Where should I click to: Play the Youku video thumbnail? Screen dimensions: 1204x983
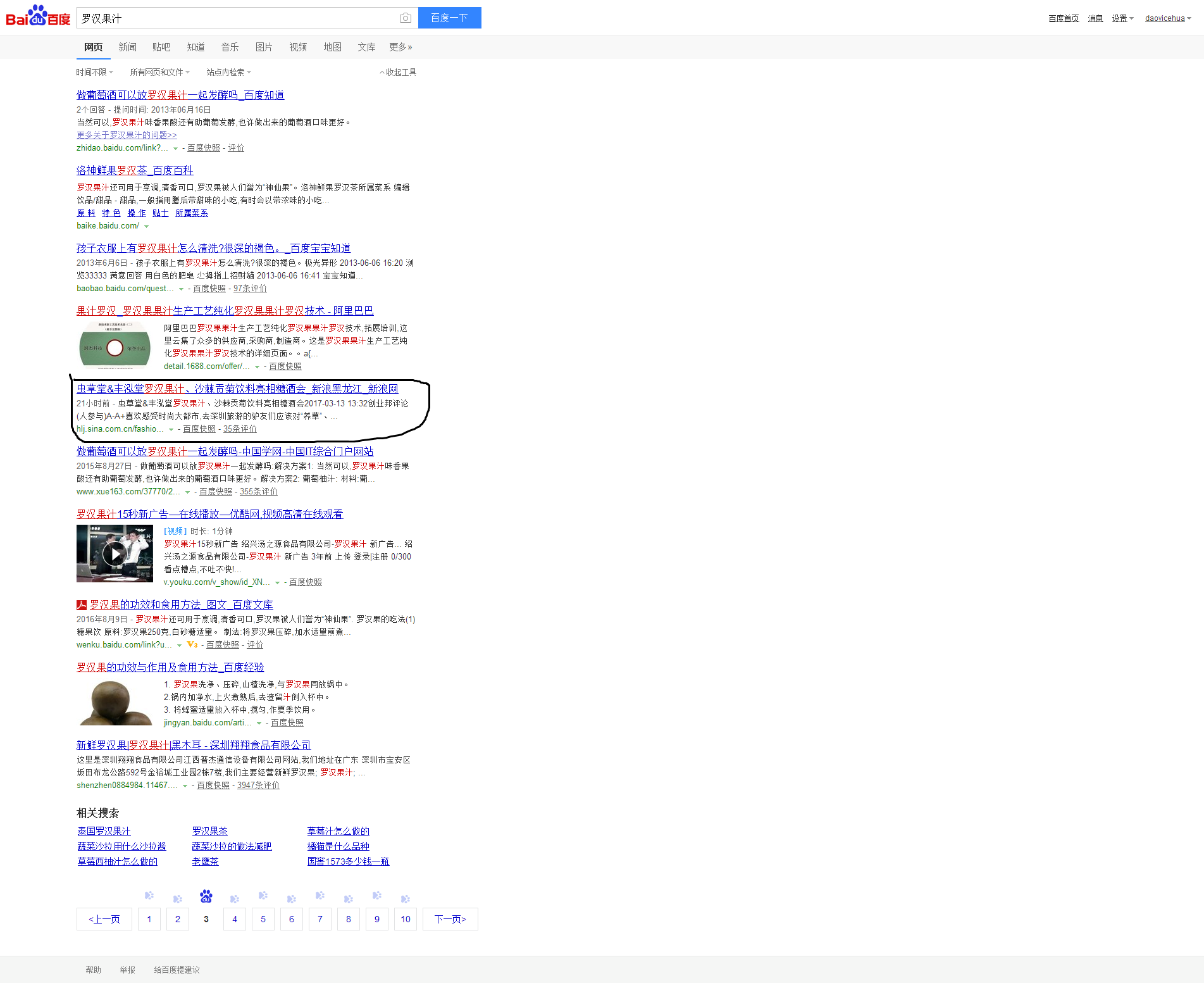click(115, 553)
